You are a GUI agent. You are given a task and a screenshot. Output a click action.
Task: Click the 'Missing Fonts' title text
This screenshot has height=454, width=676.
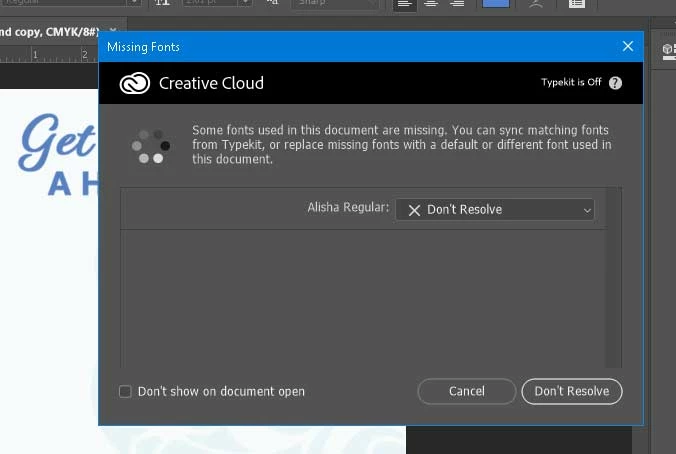(143, 47)
